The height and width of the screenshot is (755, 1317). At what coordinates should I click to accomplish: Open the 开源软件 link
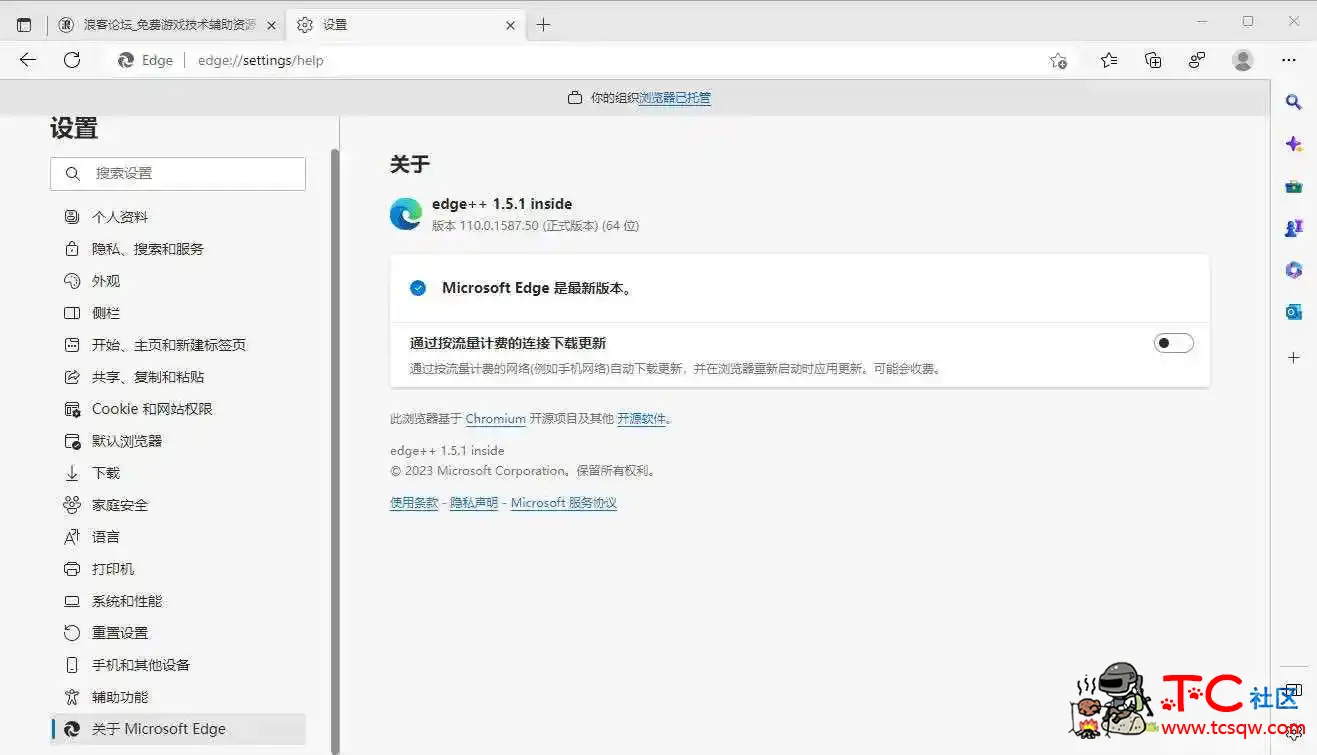(641, 419)
